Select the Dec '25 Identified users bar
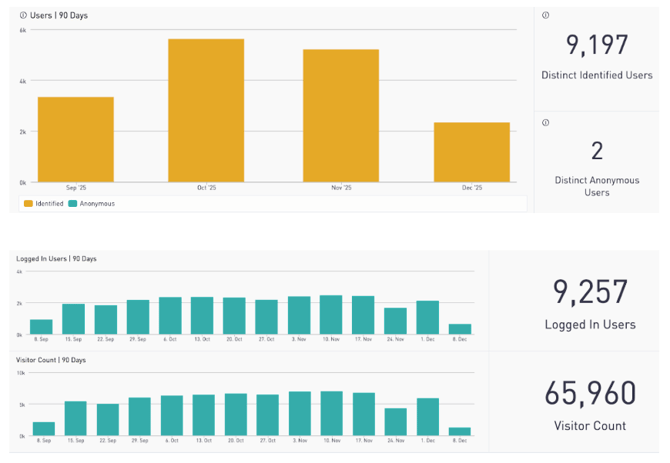This screenshot has height=463, width=670. click(472, 152)
